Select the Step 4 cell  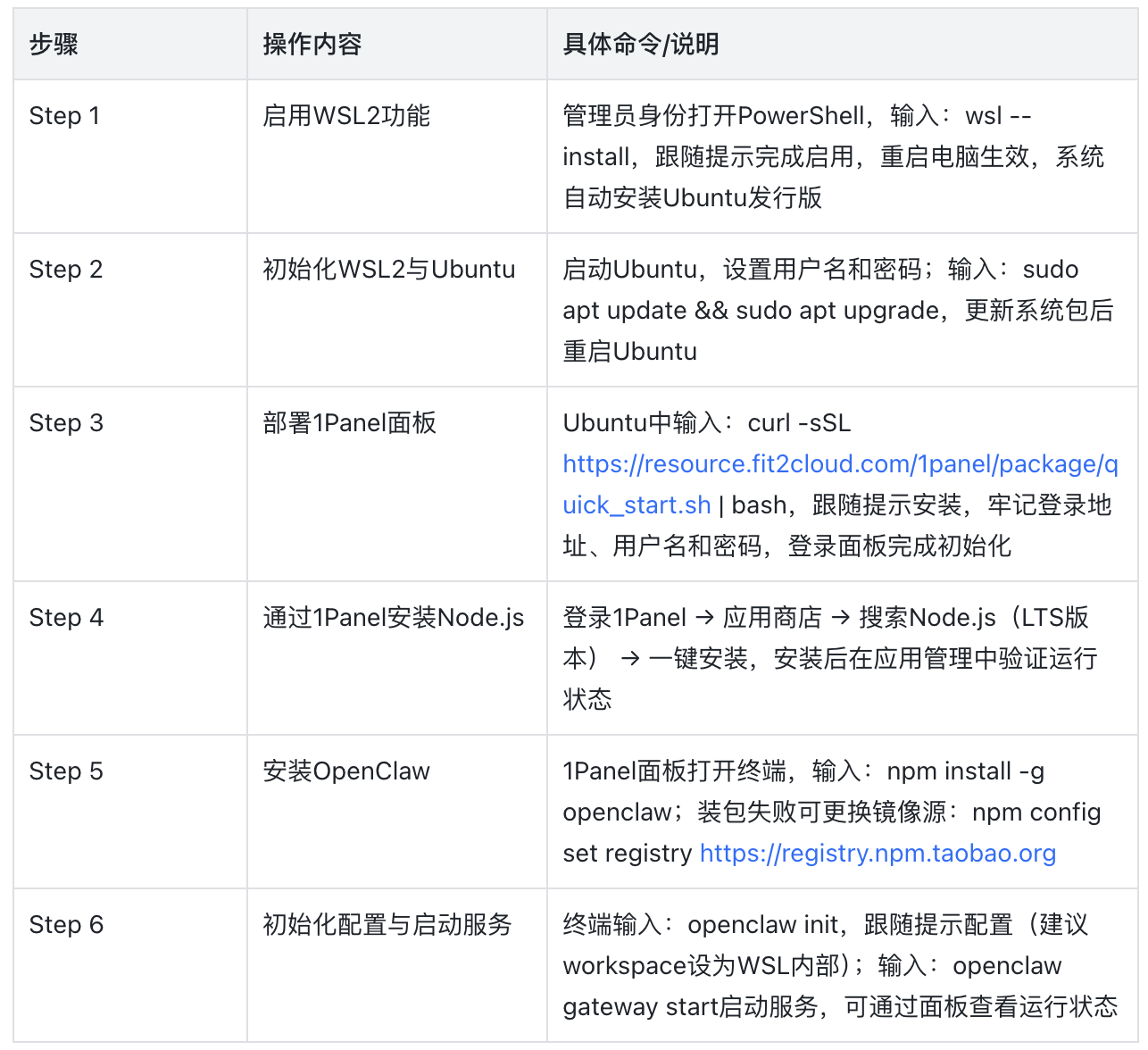click(x=66, y=618)
